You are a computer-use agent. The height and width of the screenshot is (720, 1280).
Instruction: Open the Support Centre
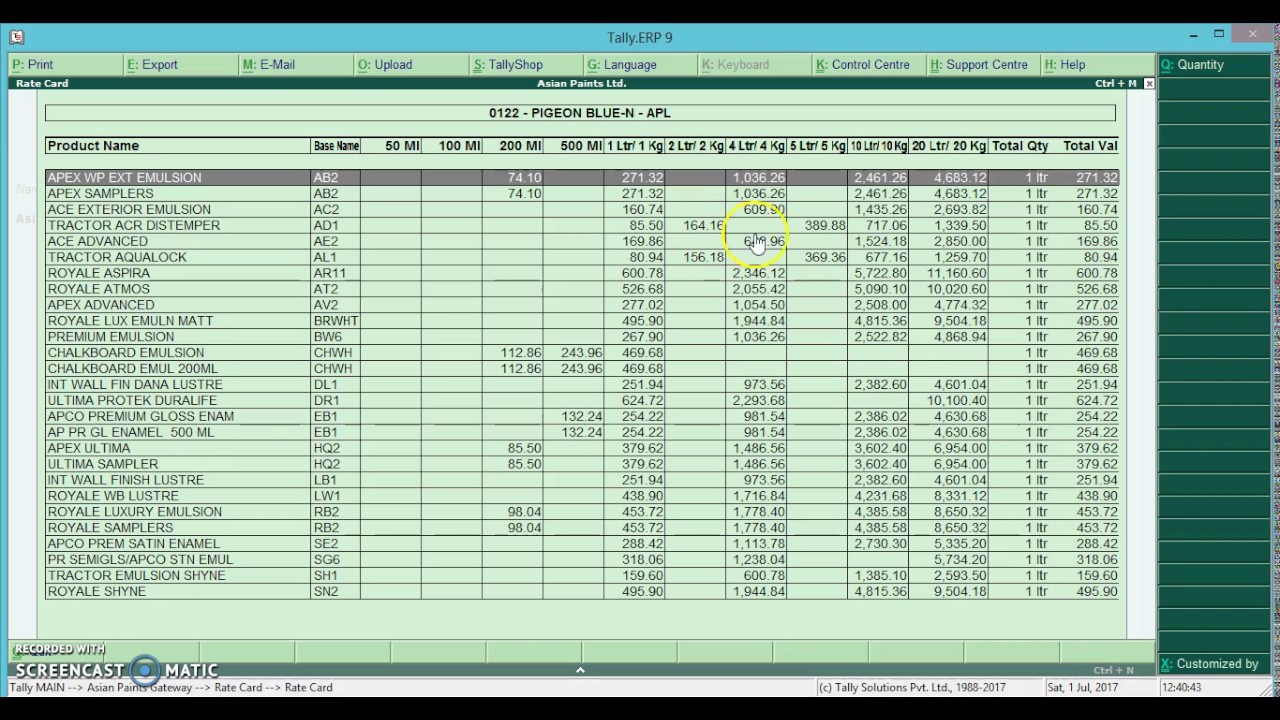pos(978,64)
